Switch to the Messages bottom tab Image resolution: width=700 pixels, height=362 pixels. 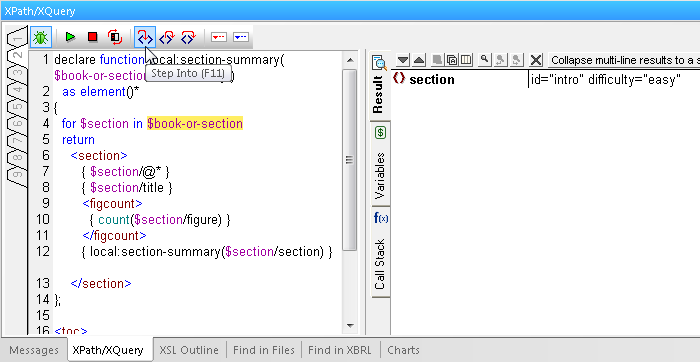point(34,350)
